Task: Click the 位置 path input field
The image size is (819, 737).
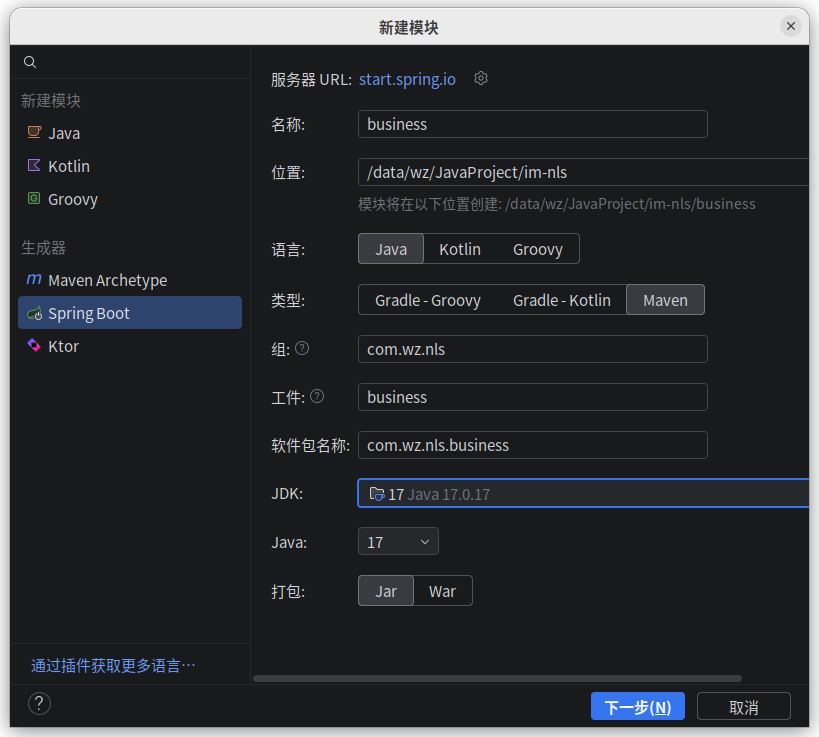Action: click(x=583, y=172)
